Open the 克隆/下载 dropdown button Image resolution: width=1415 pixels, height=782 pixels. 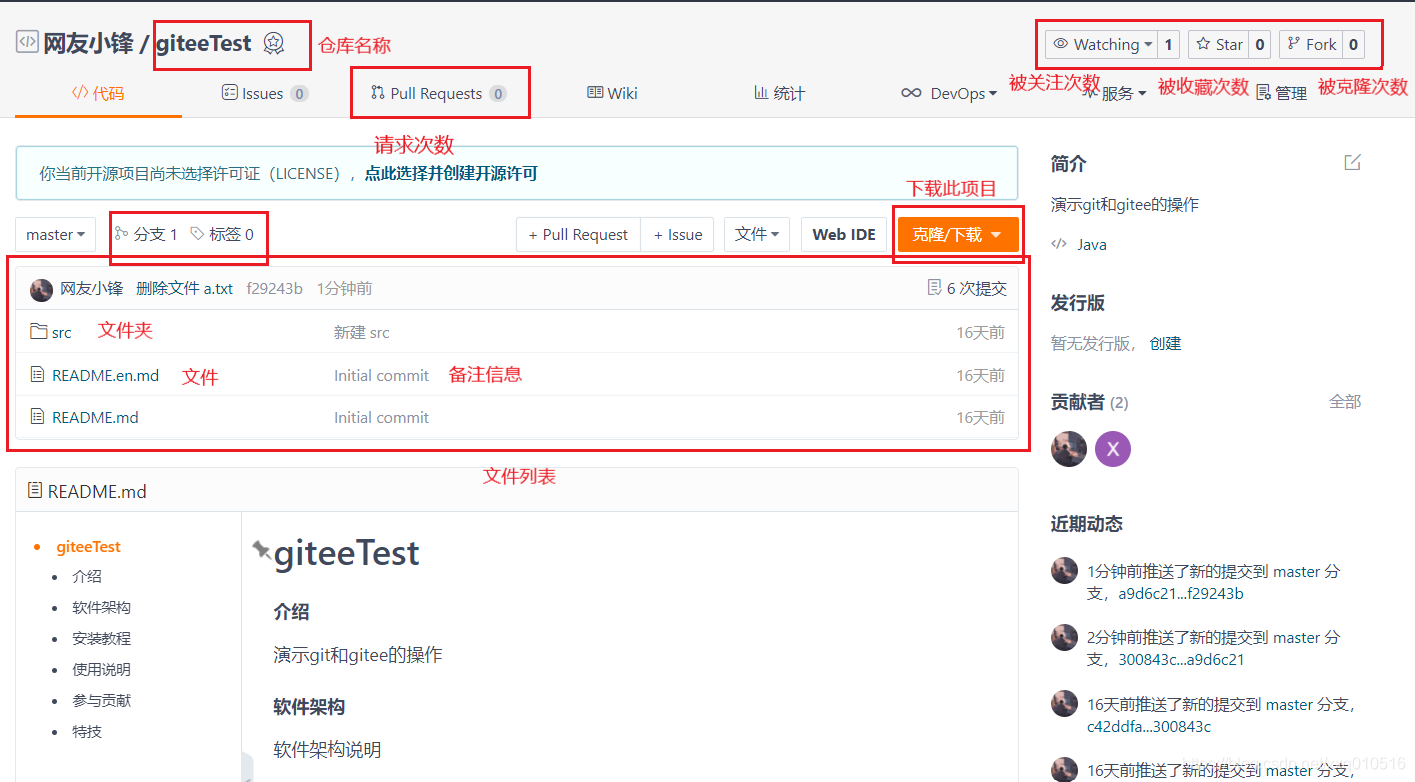958,234
